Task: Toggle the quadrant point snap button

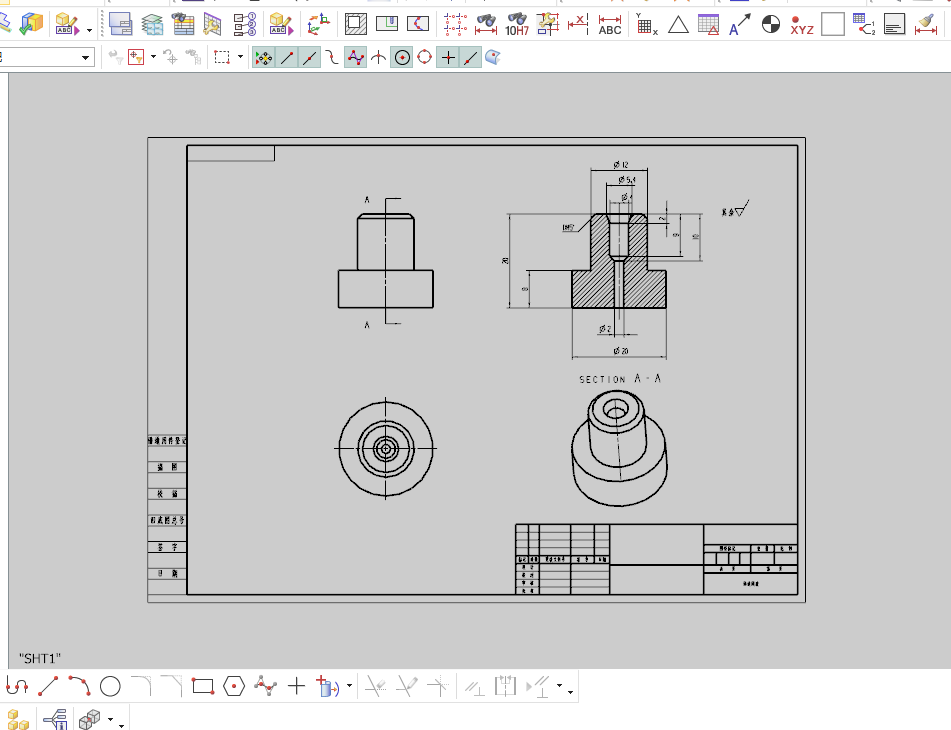Action: (x=425, y=58)
